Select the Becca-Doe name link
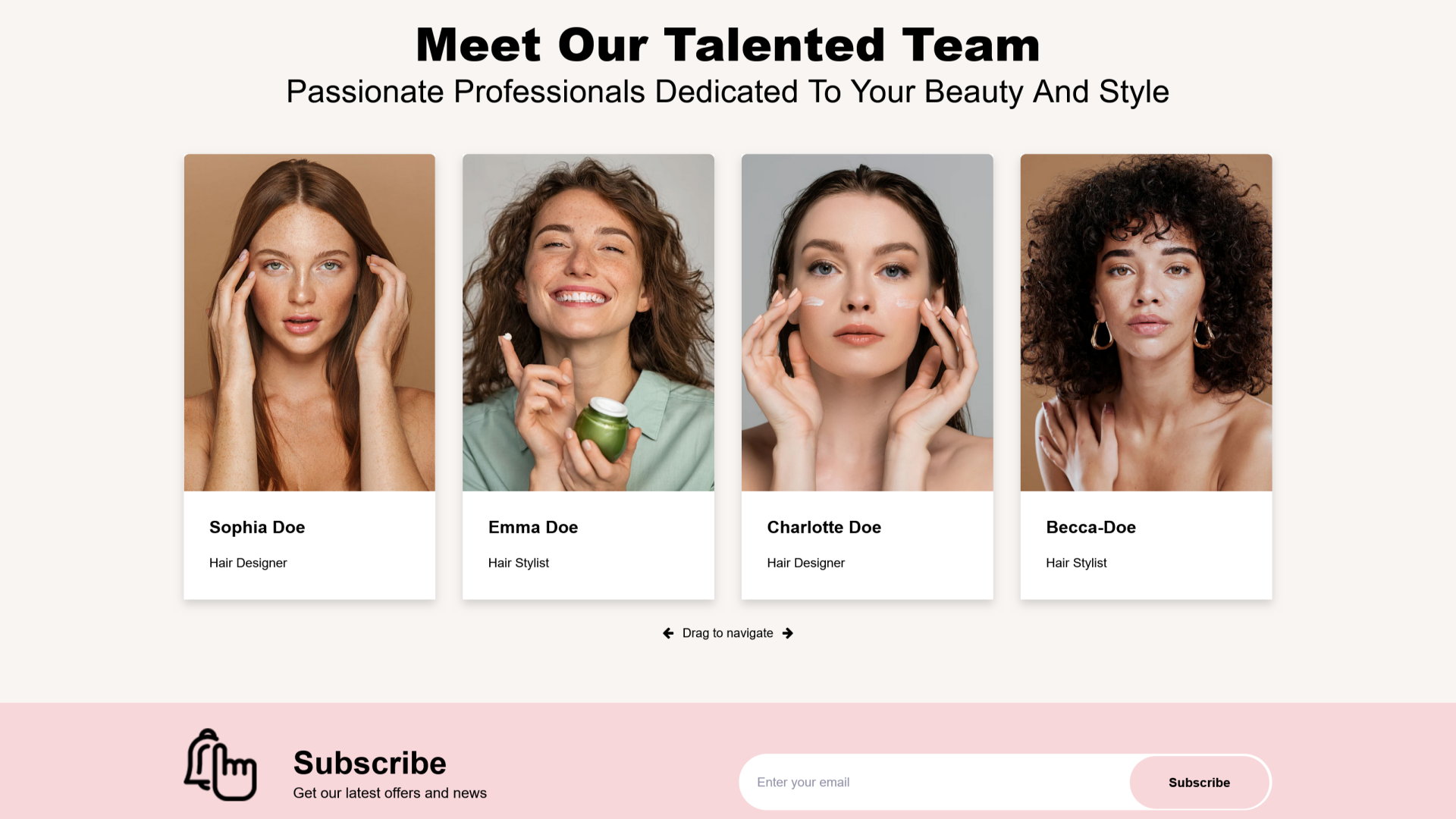1456x819 pixels. (1091, 527)
